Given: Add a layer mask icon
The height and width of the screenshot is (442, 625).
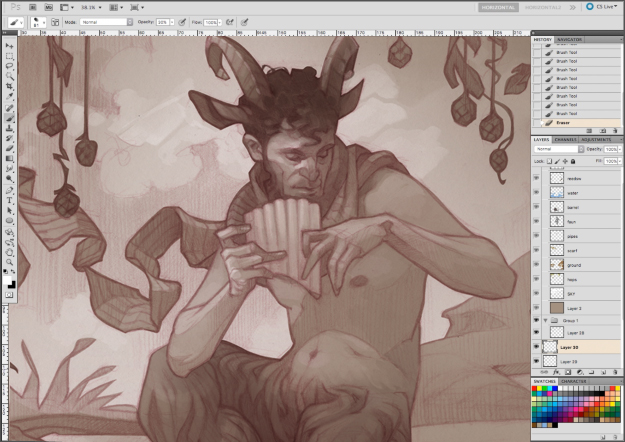Looking at the screenshot, I should coord(568,372).
